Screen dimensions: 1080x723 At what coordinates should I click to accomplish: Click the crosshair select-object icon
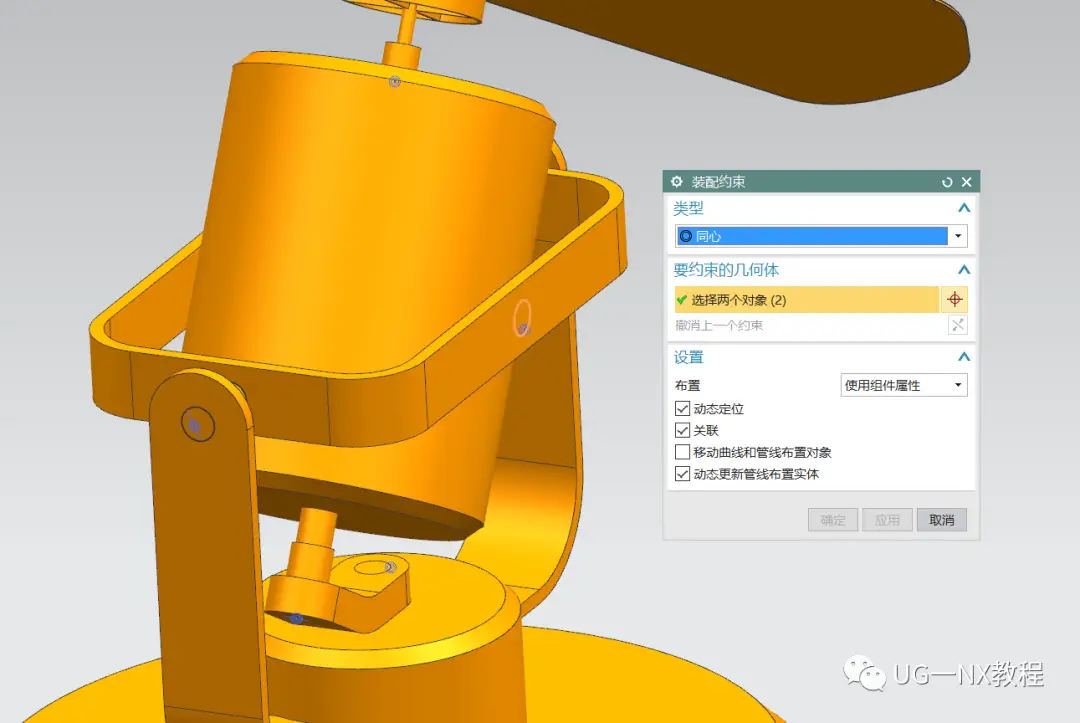point(954,300)
